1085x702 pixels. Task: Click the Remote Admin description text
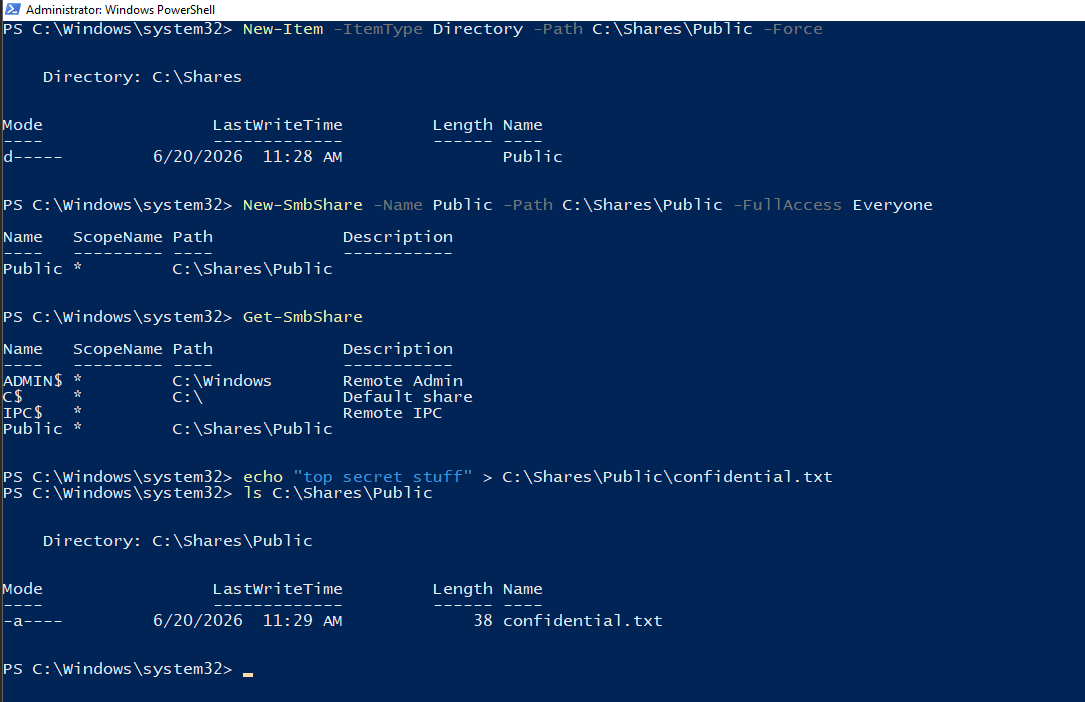(403, 380)
